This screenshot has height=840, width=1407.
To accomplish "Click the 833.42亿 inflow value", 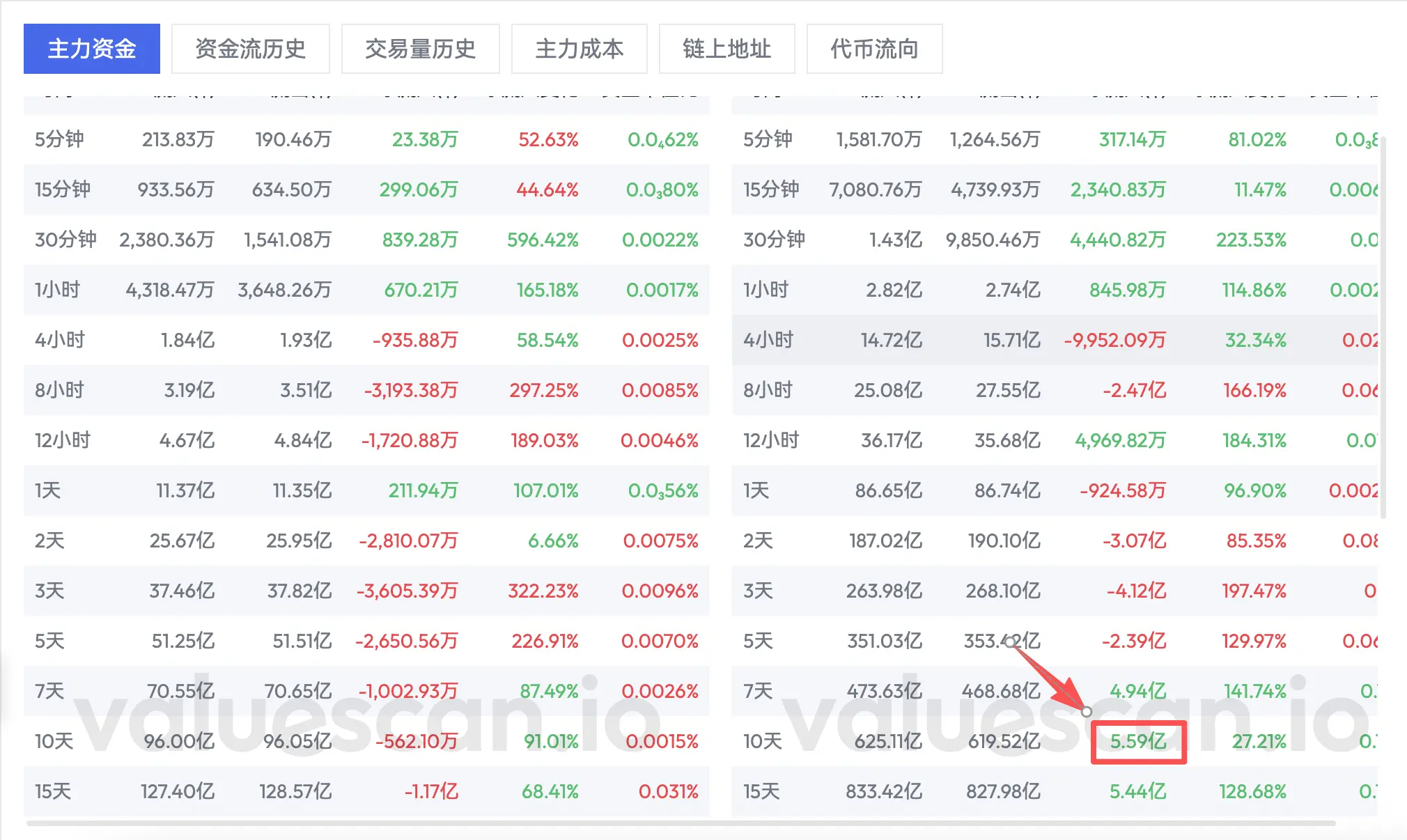I will click(x=883, y=792).
